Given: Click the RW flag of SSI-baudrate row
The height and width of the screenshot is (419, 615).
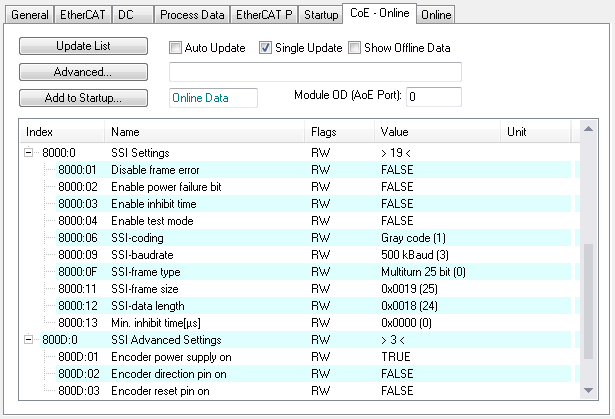Looking at the screenshot, I should point(320,255).
